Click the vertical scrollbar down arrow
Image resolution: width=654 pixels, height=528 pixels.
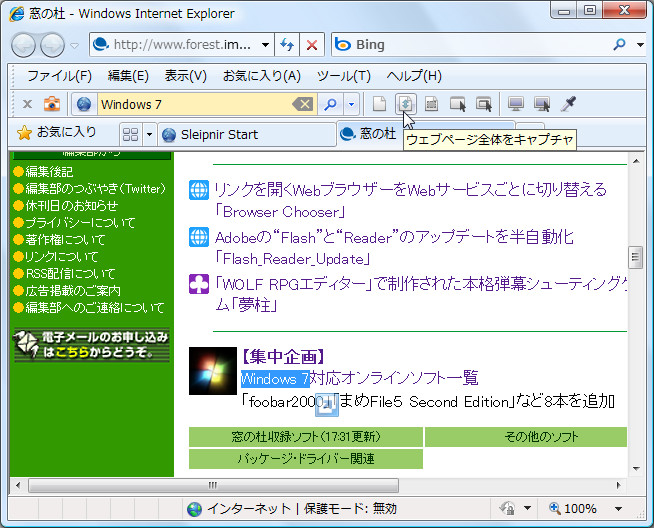point(636,469)
